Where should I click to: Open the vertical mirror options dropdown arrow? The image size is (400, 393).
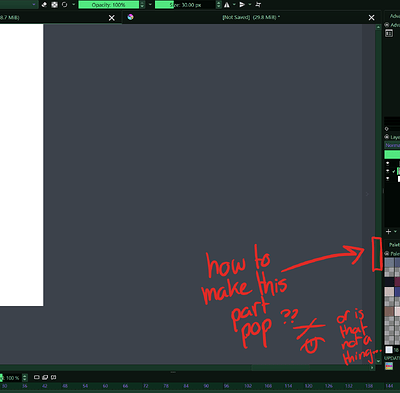tap(250, 5)
